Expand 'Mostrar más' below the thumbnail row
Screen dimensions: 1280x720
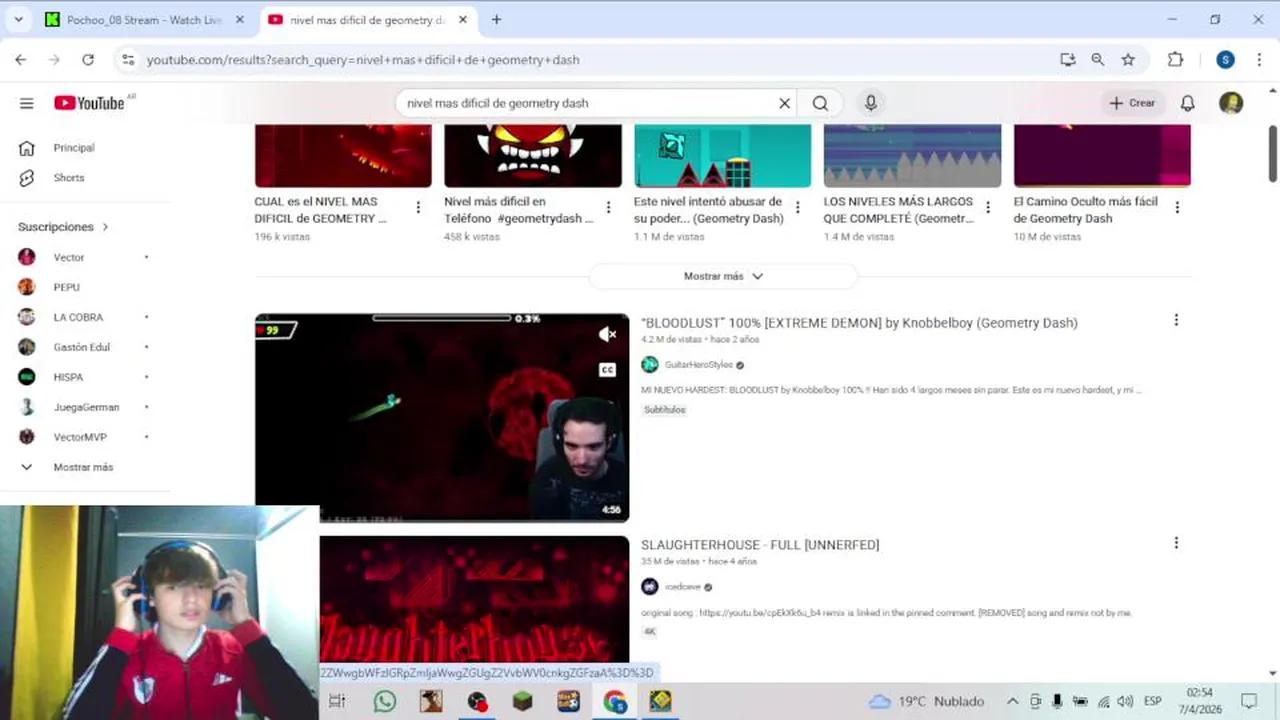(x=723, y=275)
